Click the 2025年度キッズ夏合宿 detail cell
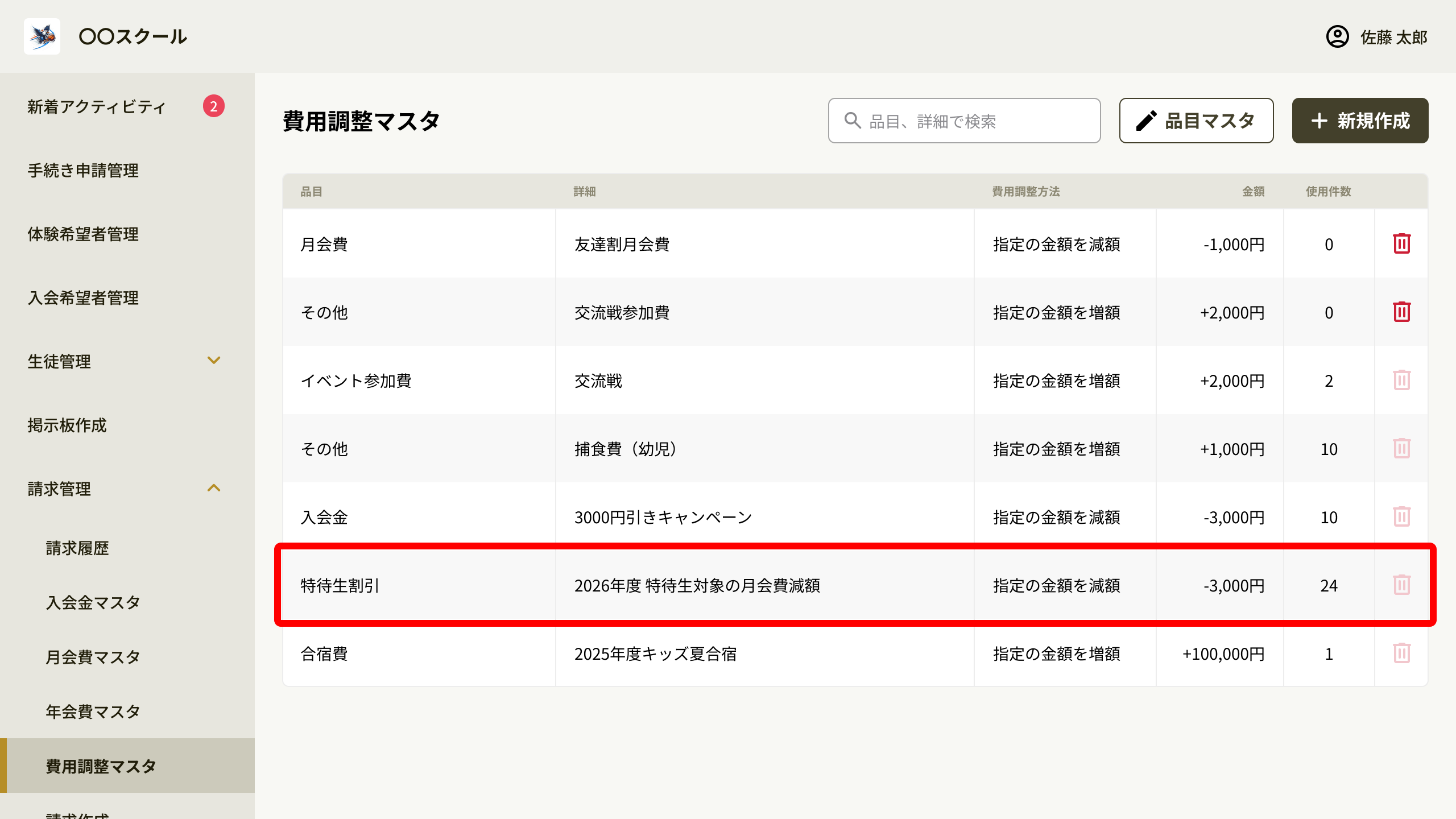The height and width of the screenshot is (819, 1456). tap(764, 653)
